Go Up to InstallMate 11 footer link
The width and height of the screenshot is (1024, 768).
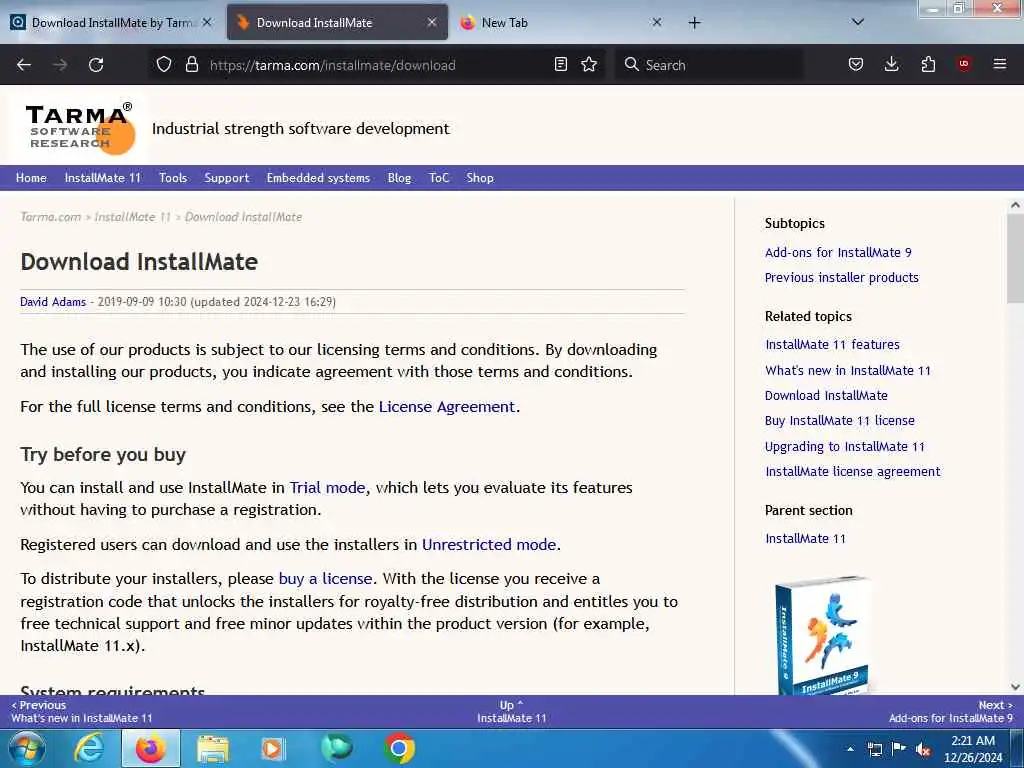click(x=511, y=711)
